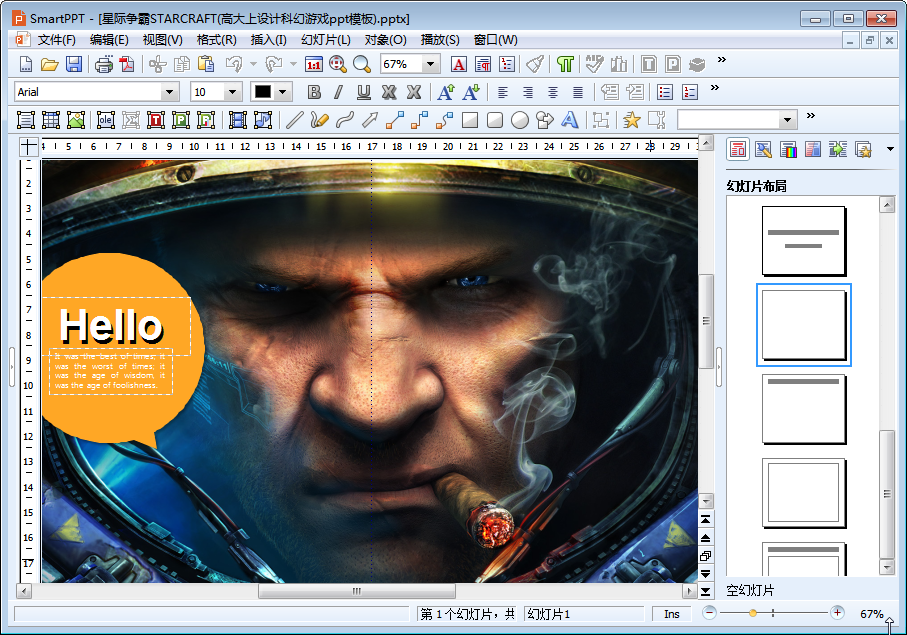Click the Save document icon
Image resolution: width=907 pixels, height=635 pixels.
point(74,64)
